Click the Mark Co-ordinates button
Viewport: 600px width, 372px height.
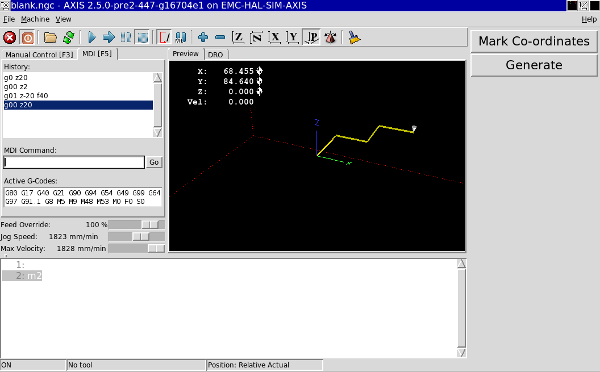click(x=534, y=41)
